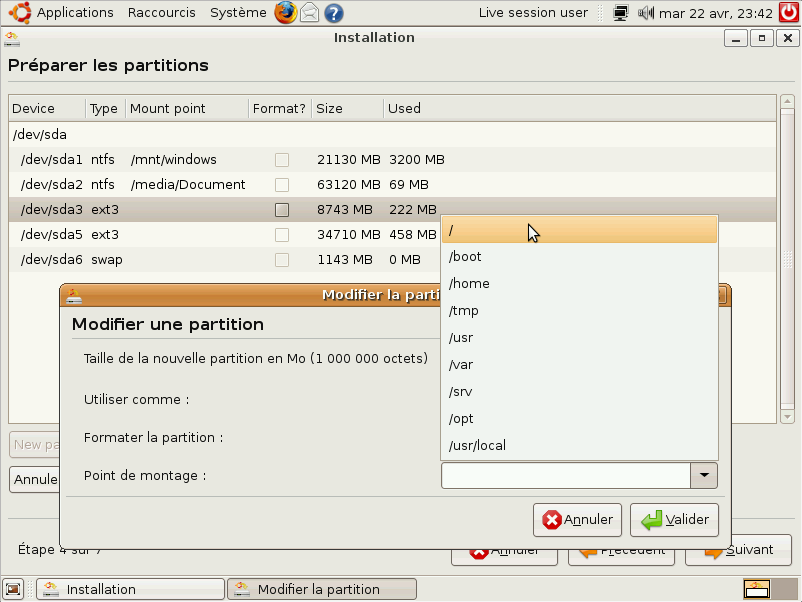Click the Mount point column header
802x602 pixels.
[187, 108]
